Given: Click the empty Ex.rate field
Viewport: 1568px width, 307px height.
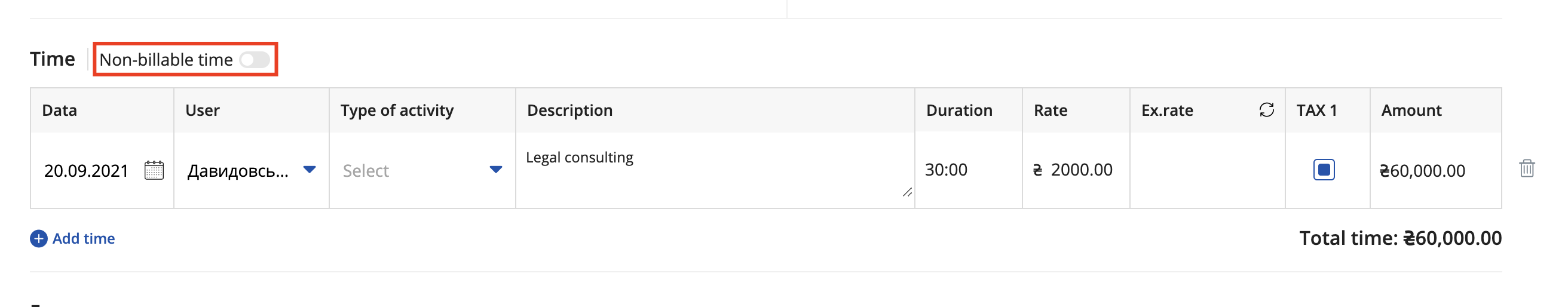Looking at the screenshot, I should [1207, 171].
